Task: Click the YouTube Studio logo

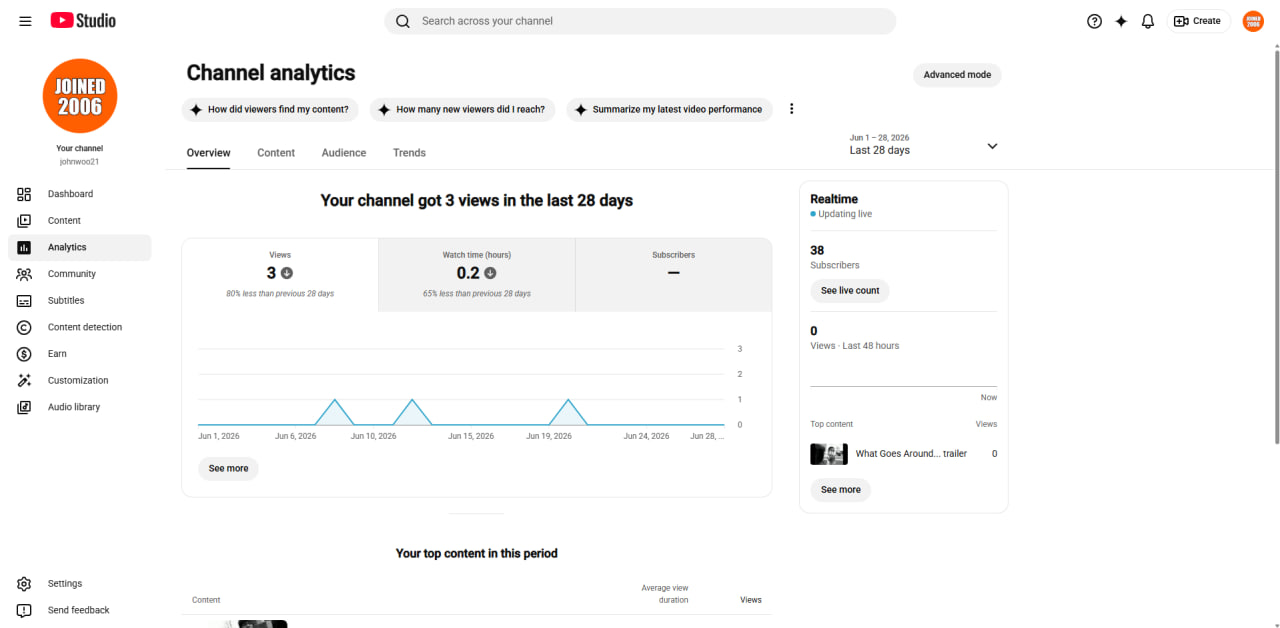Action: pyautogui.click(x=83, y=20)
